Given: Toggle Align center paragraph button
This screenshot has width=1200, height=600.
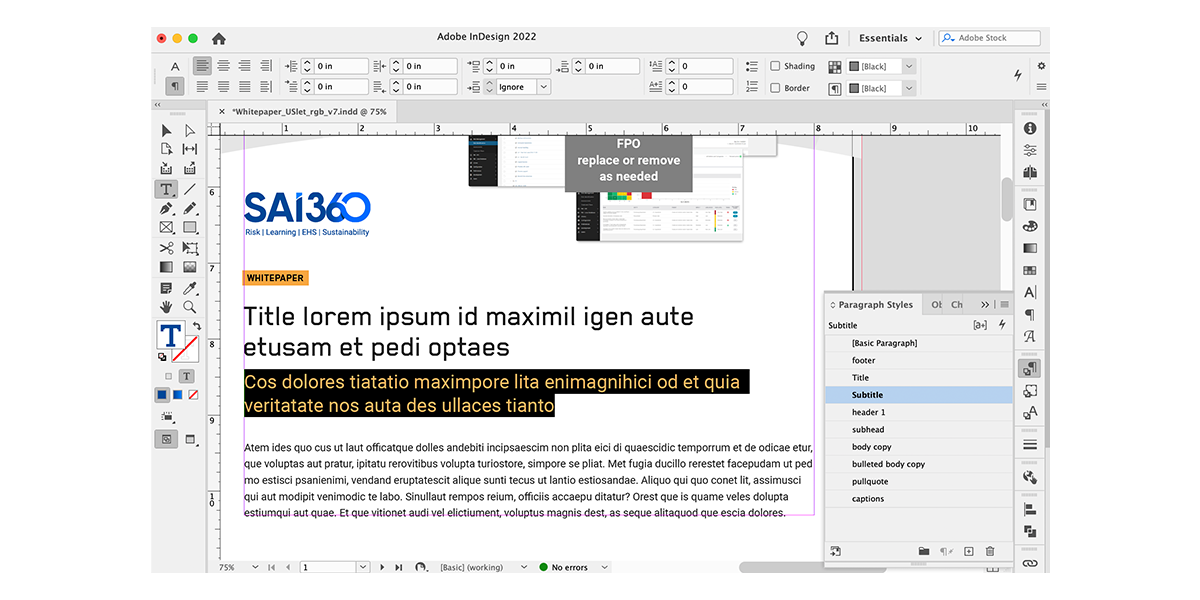Looking at the screenshot, I should click(223, 66).
